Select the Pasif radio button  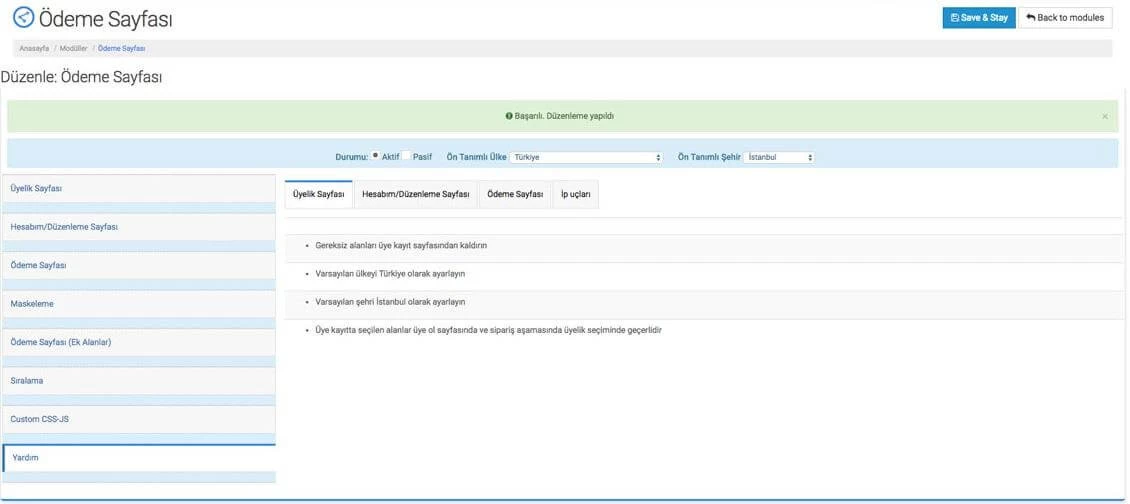click(406, 156)
